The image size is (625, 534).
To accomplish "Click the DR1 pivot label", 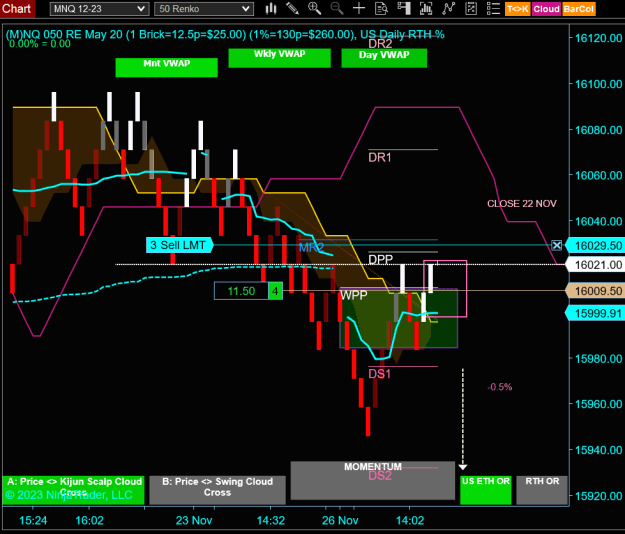I will pos(380,158).
